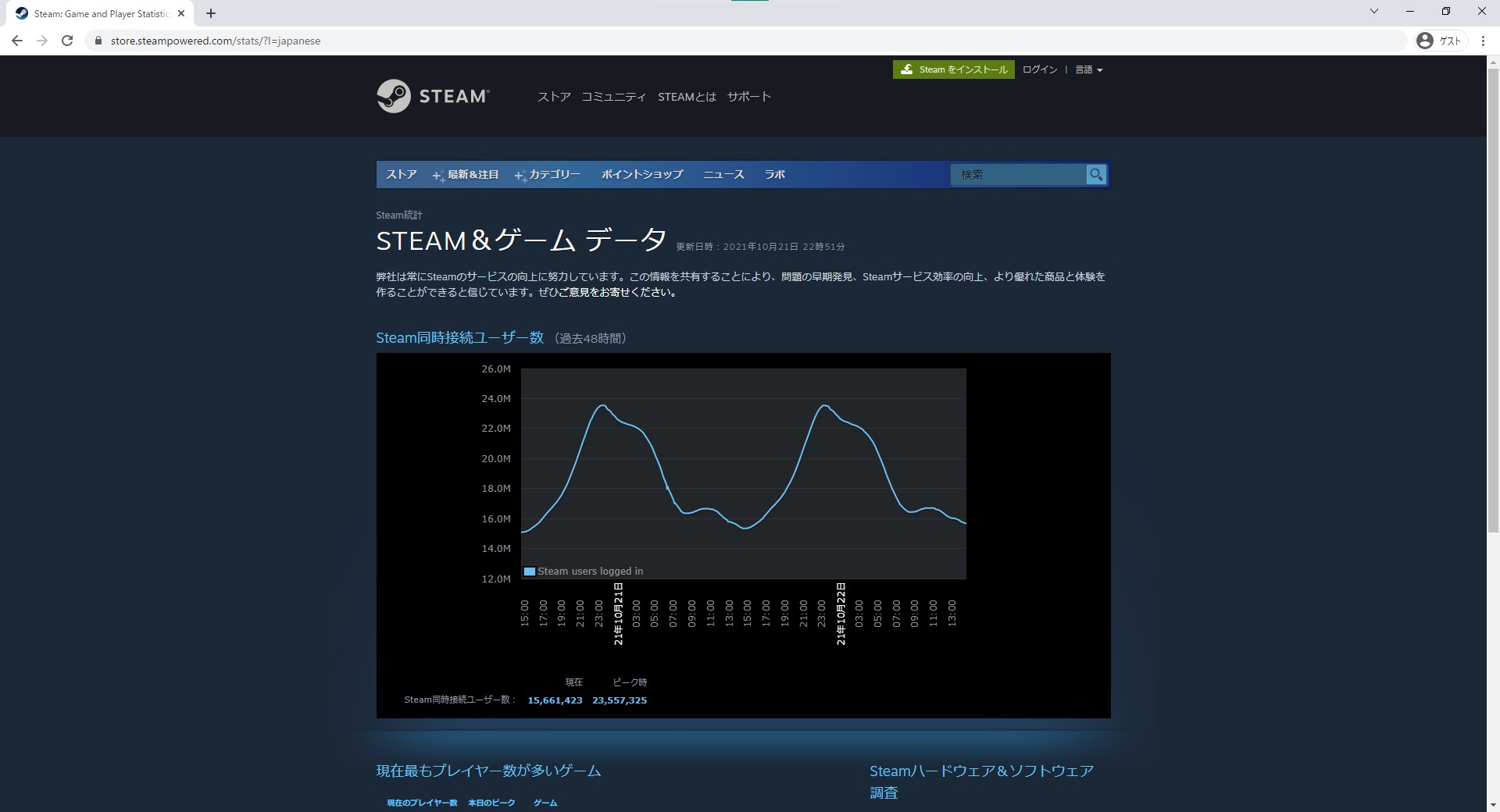This screenshot has width=1500, height=812.
Task: Click the 21年10月21日 date marker on the chart axis
Action: click(x=618, y=614)
